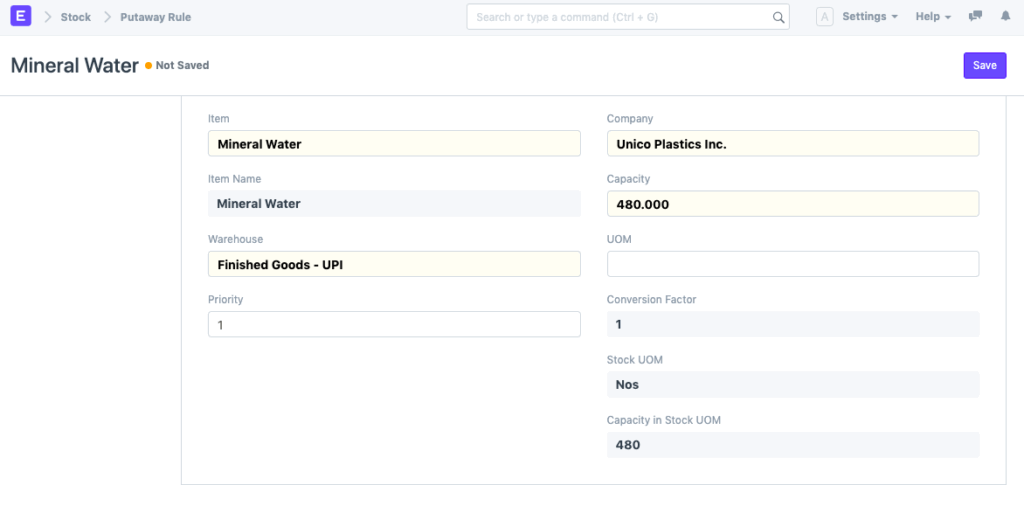Expand the Help dropdown menu
The height and width of the screenshot is (506, 1024).
point(932,17)
